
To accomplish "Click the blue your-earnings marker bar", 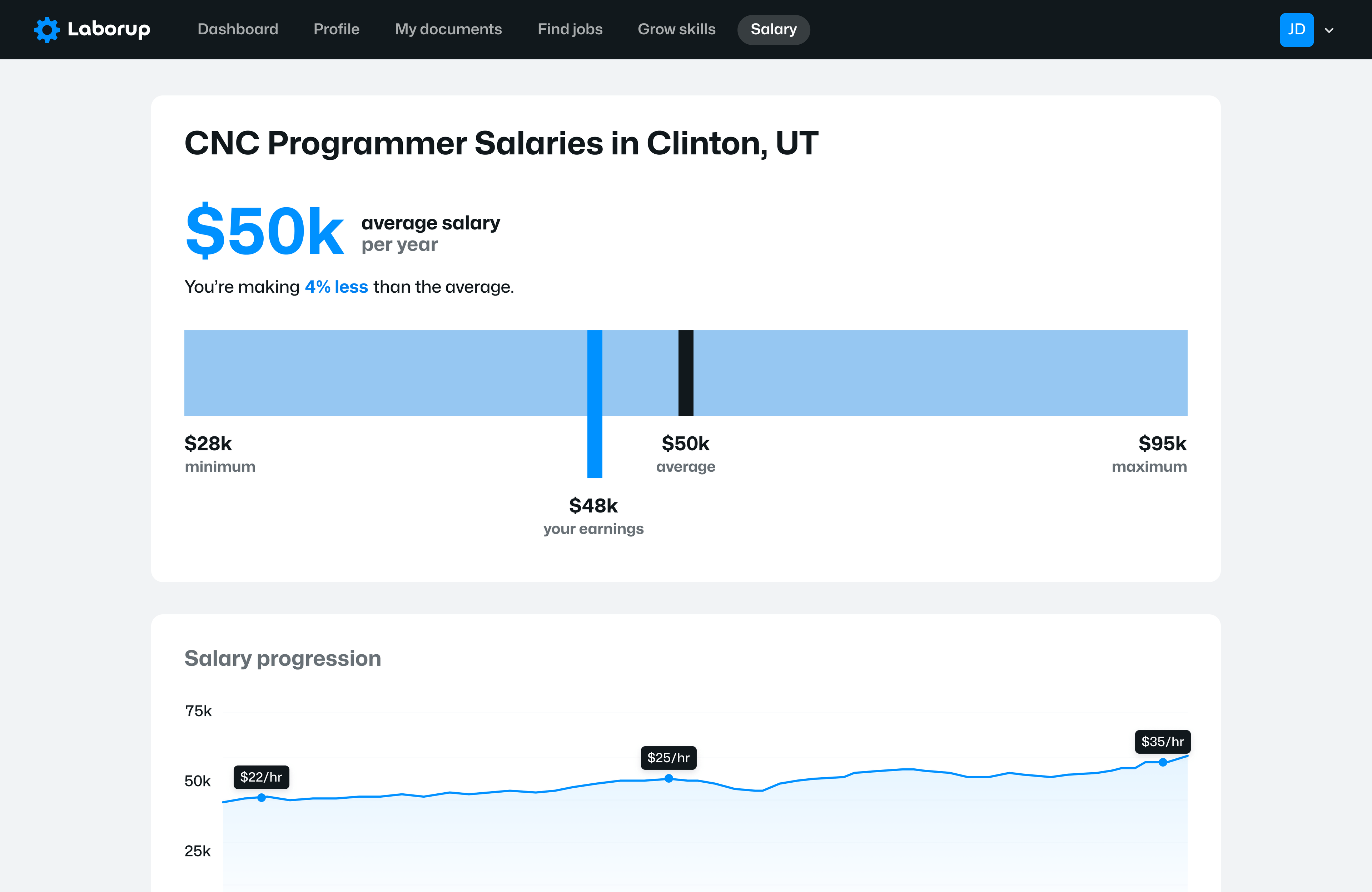I will coord(594,403).
